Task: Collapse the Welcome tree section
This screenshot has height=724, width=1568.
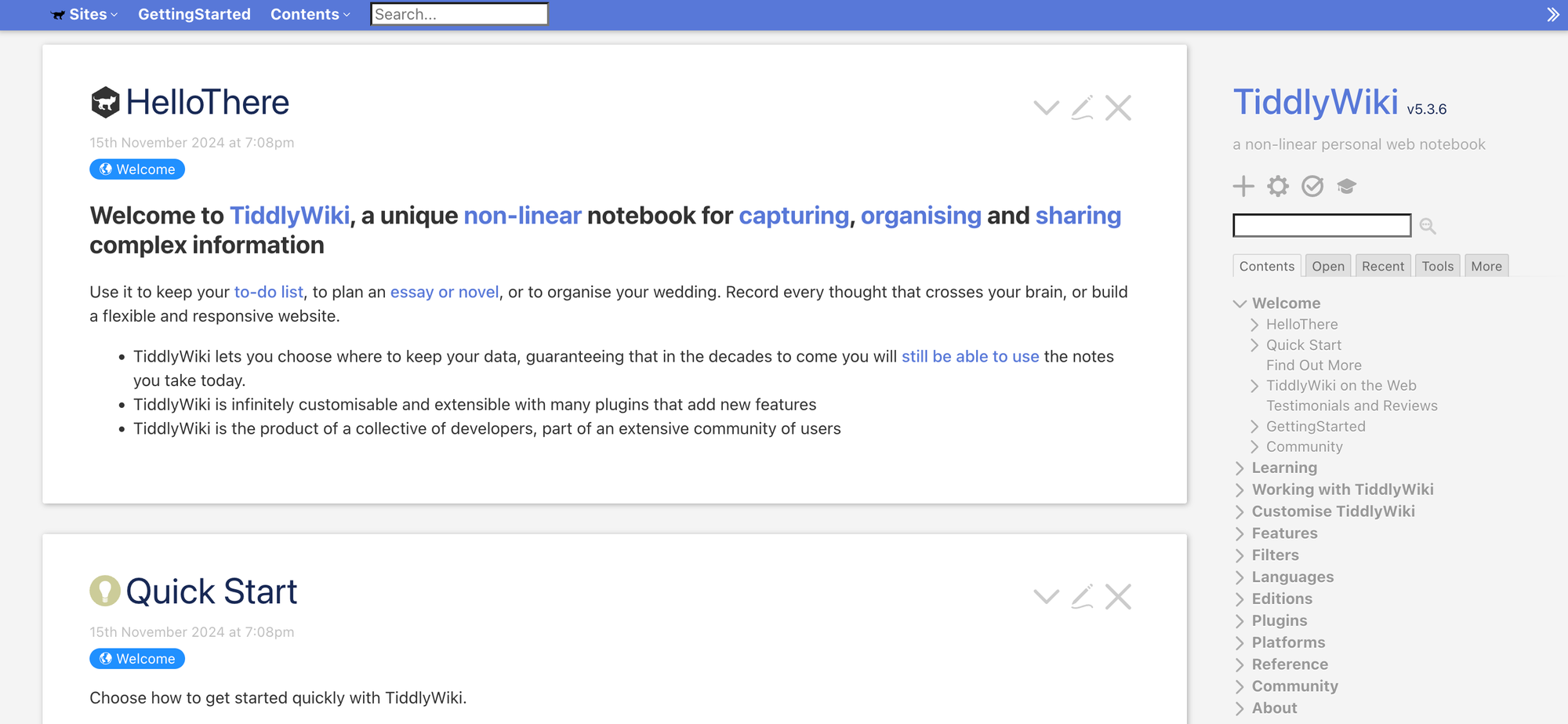Action: (x=1240, y=304)
